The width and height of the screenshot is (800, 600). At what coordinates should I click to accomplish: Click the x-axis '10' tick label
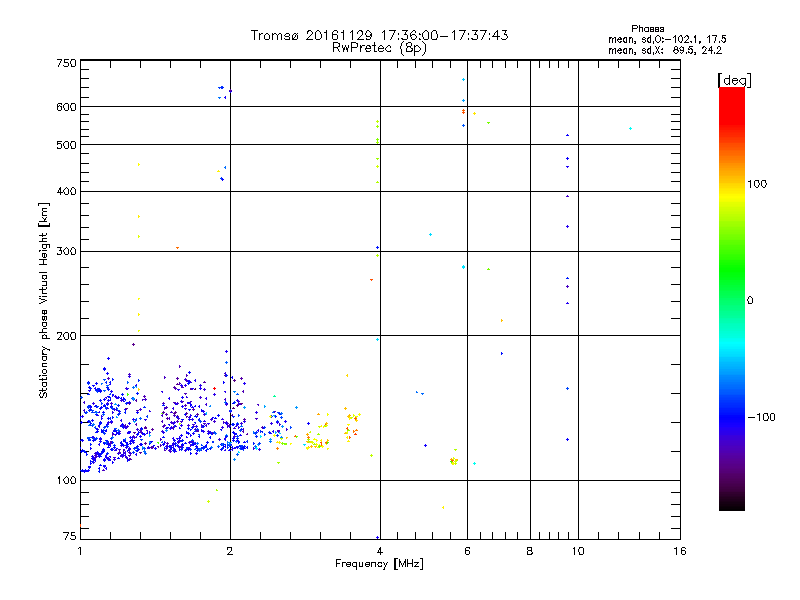[578, 551]
